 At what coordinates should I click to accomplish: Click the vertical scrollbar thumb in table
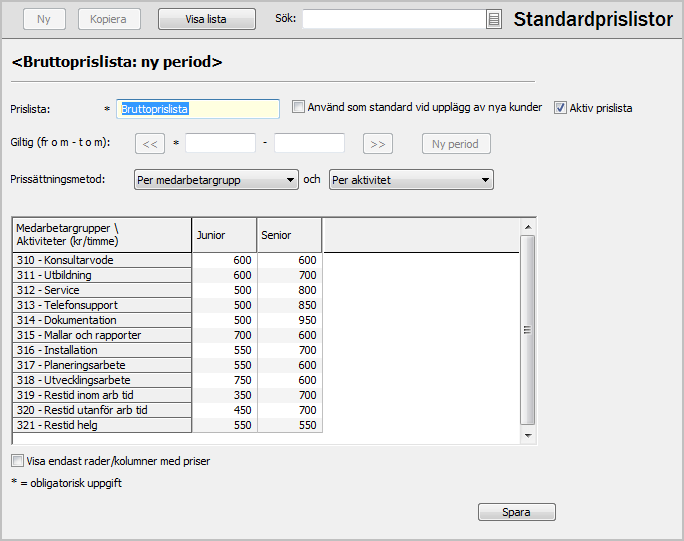point(529,329)
